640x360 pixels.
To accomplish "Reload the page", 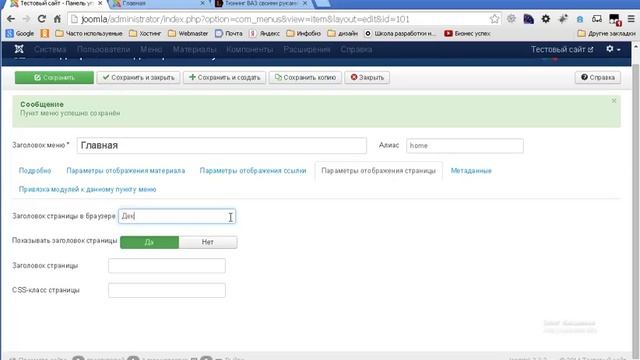I will pyautogui.click(x=42, y=19).
